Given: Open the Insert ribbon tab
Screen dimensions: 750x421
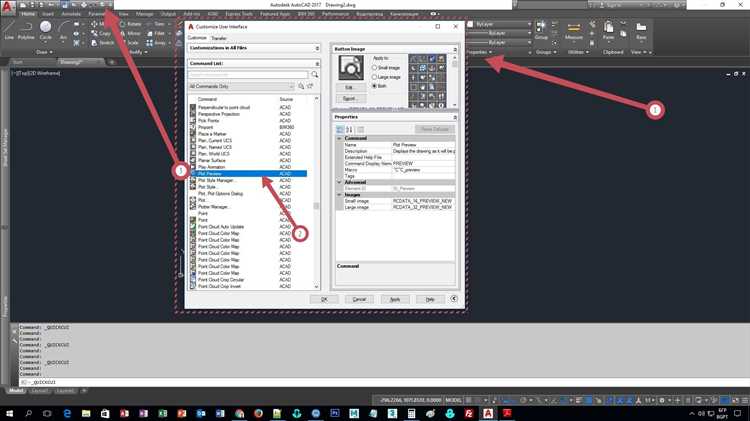Looking at the screenshot, I should 48,14.
